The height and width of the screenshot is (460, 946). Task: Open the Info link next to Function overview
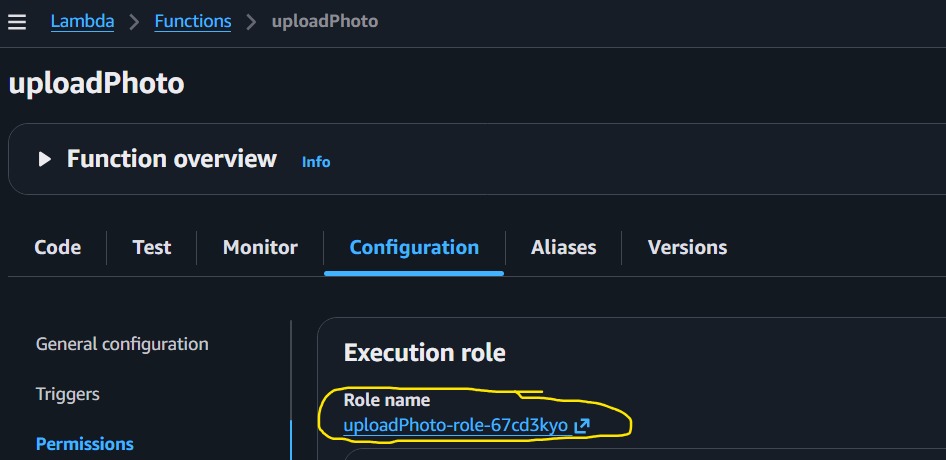(316, 161)
